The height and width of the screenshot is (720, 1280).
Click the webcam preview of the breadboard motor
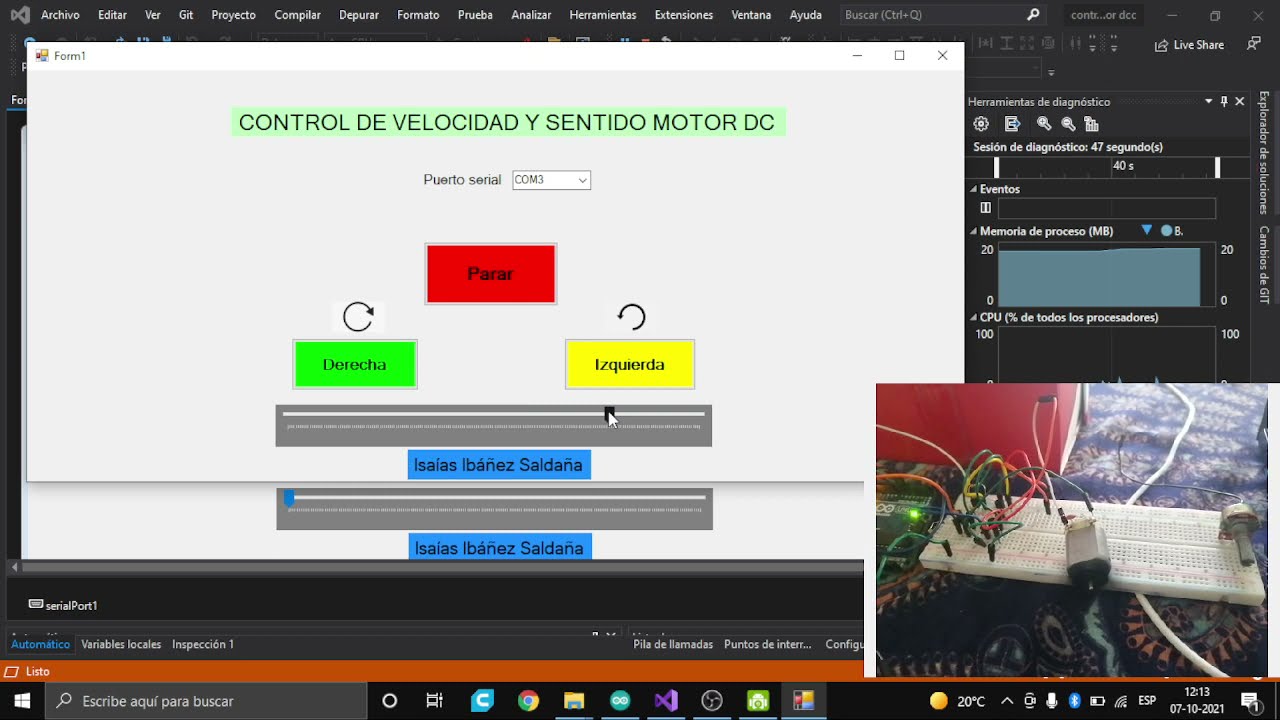[1072, 530]
